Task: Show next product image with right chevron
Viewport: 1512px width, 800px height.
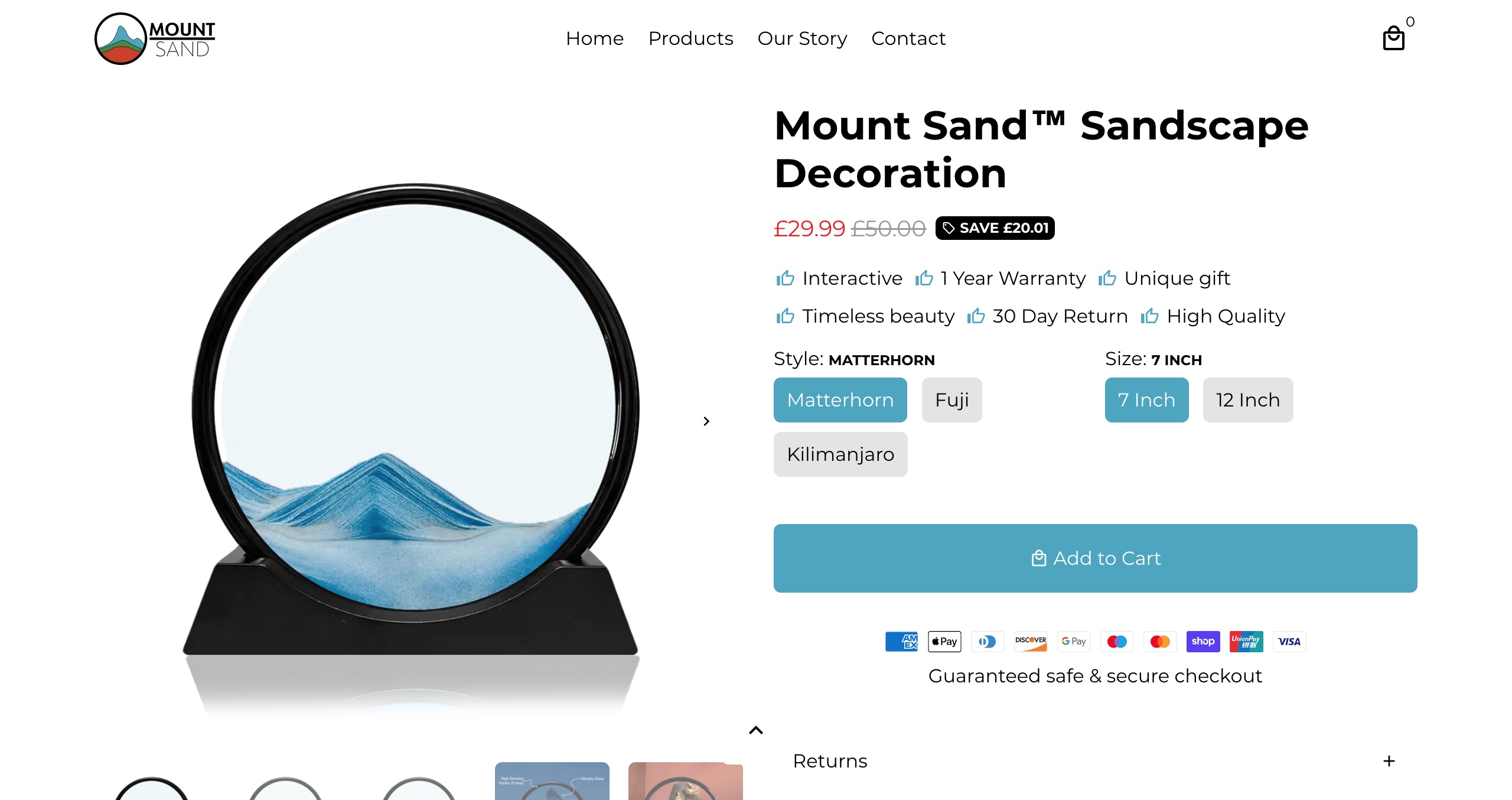Action: [x=706, y=421]
